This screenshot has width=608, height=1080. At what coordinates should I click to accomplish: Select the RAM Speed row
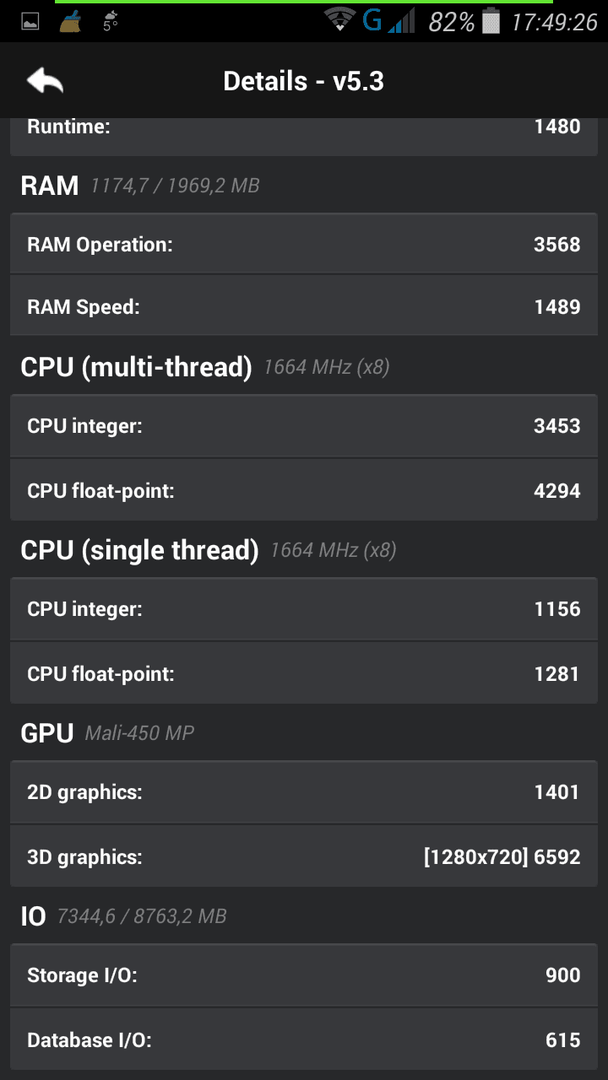click(304, 306)
